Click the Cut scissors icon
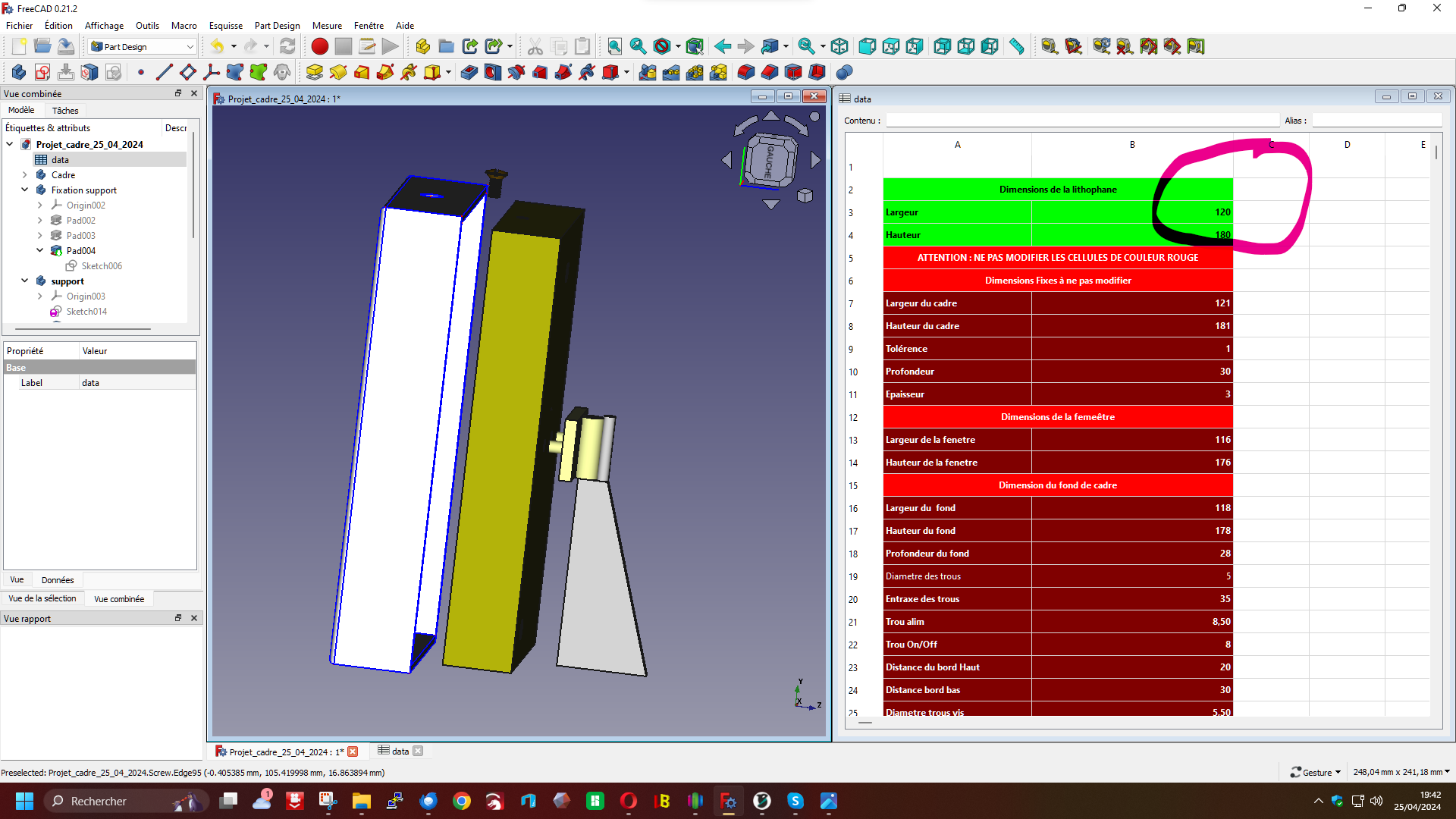 tap(535, 46)
